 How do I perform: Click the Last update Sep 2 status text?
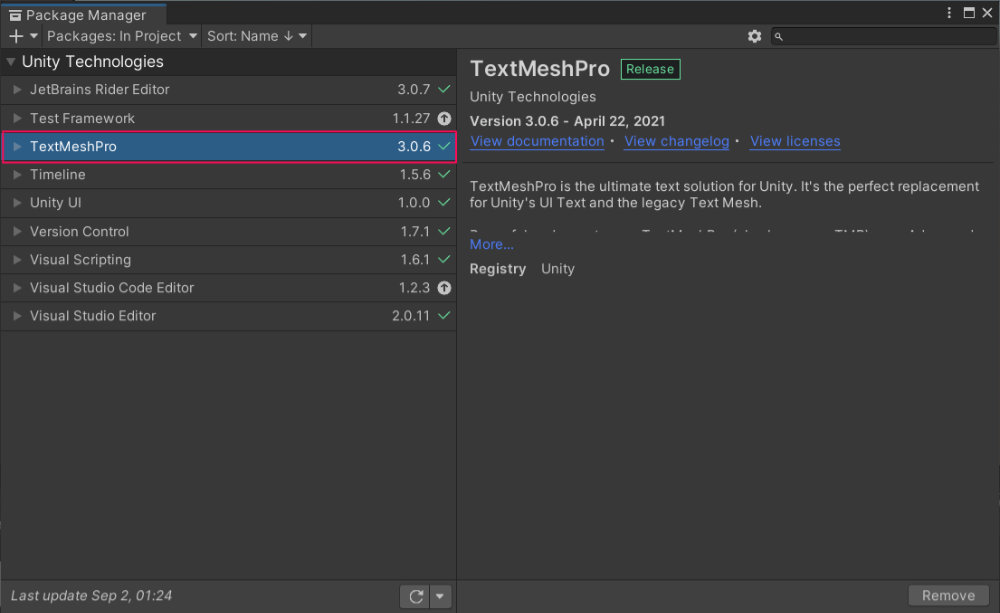click(x=91, y=596)
